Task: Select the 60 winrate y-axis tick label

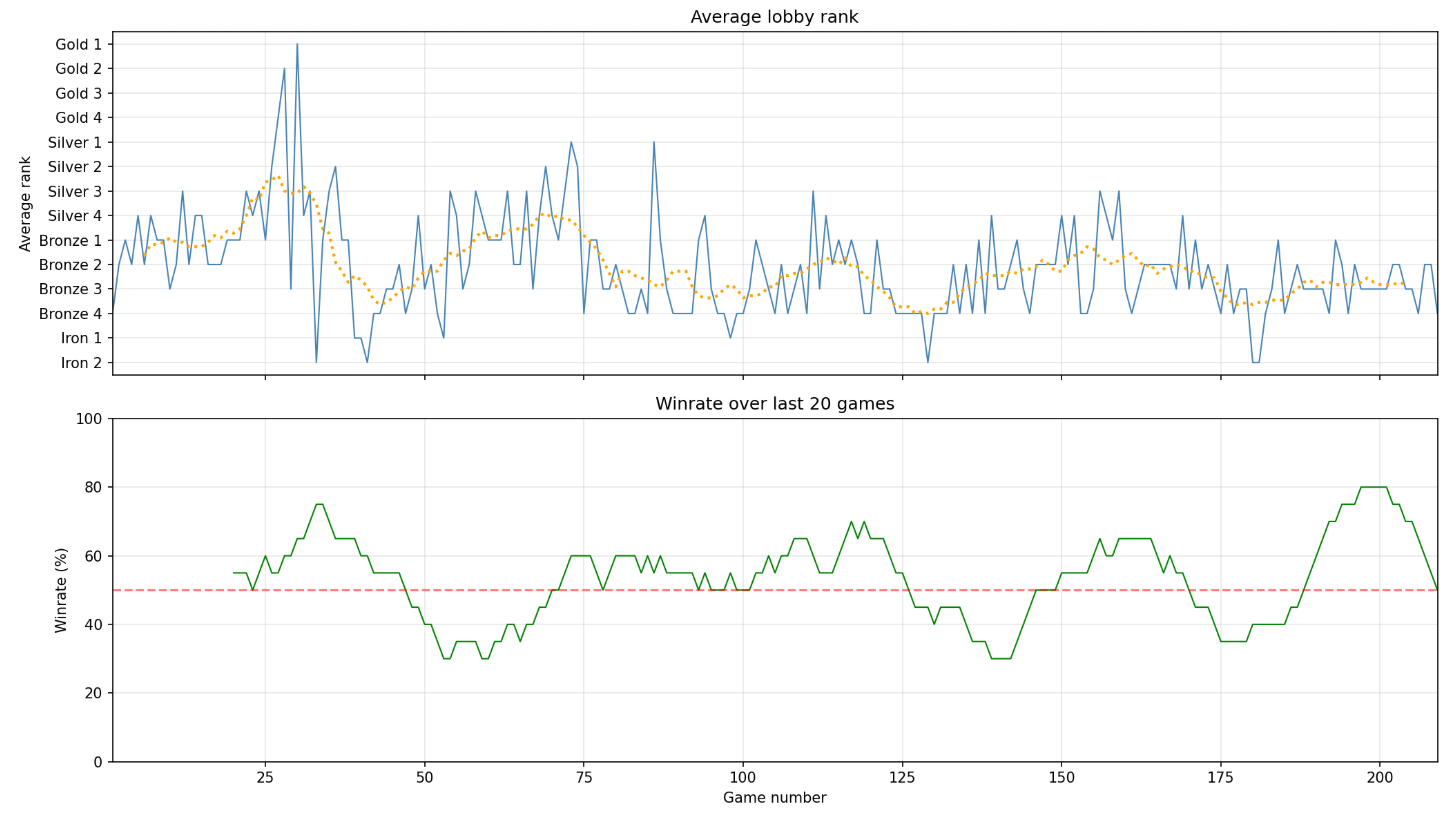Action: (x=93, y=556)
